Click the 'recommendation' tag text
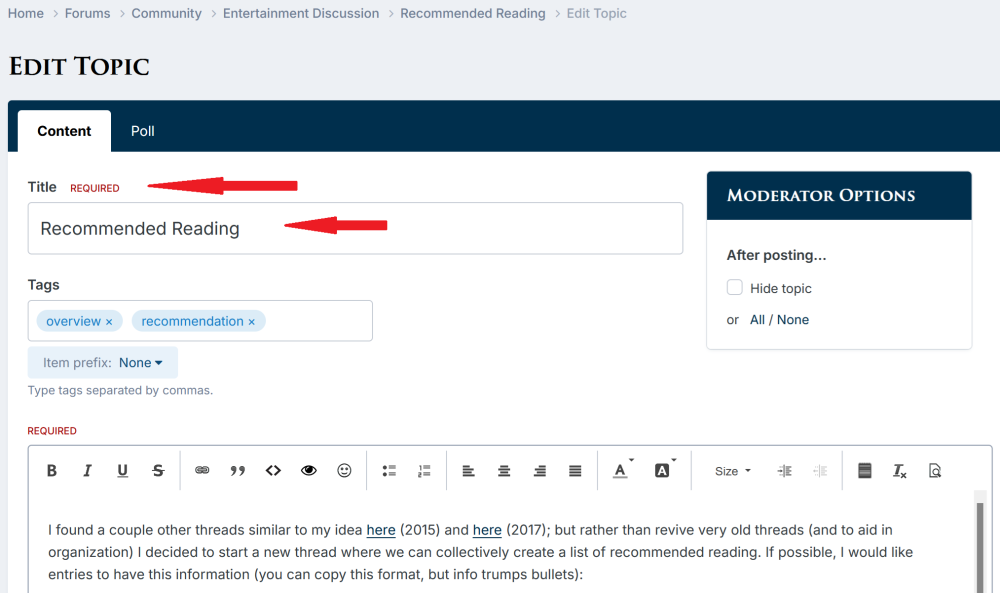1000x593 pixels. 193,321
